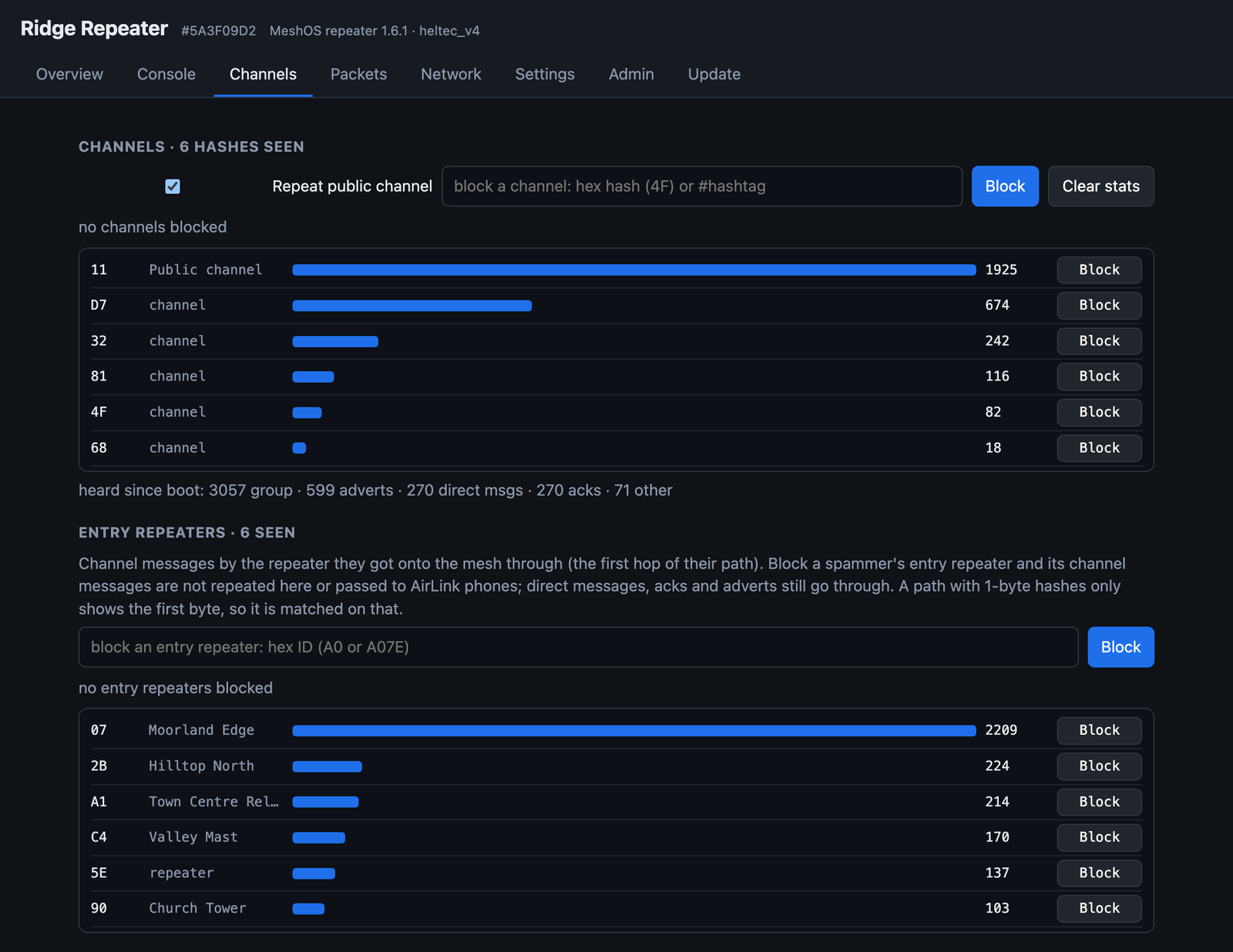Image resolution: width=1233 pixels, height=952 pixels.
Task: Click the count 1925 for Public channel
Action: [x=1001, y=270]
